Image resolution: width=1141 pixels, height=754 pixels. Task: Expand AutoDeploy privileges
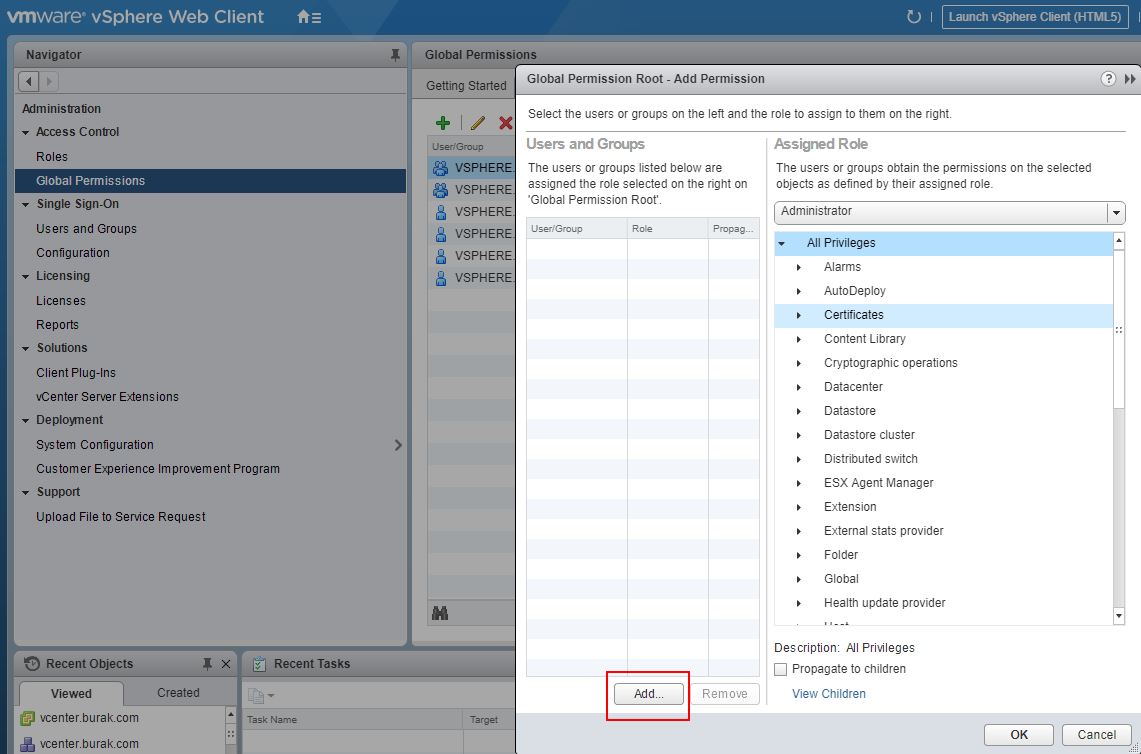point(799,291)
